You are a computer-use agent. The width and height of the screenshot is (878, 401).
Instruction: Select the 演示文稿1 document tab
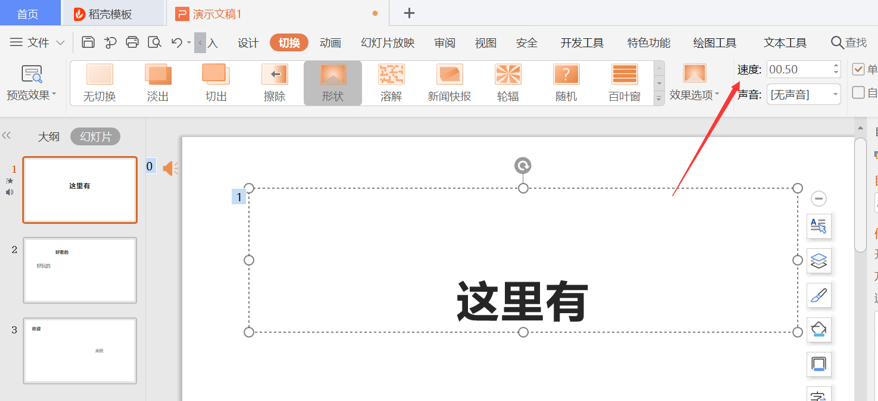[278, 13]
